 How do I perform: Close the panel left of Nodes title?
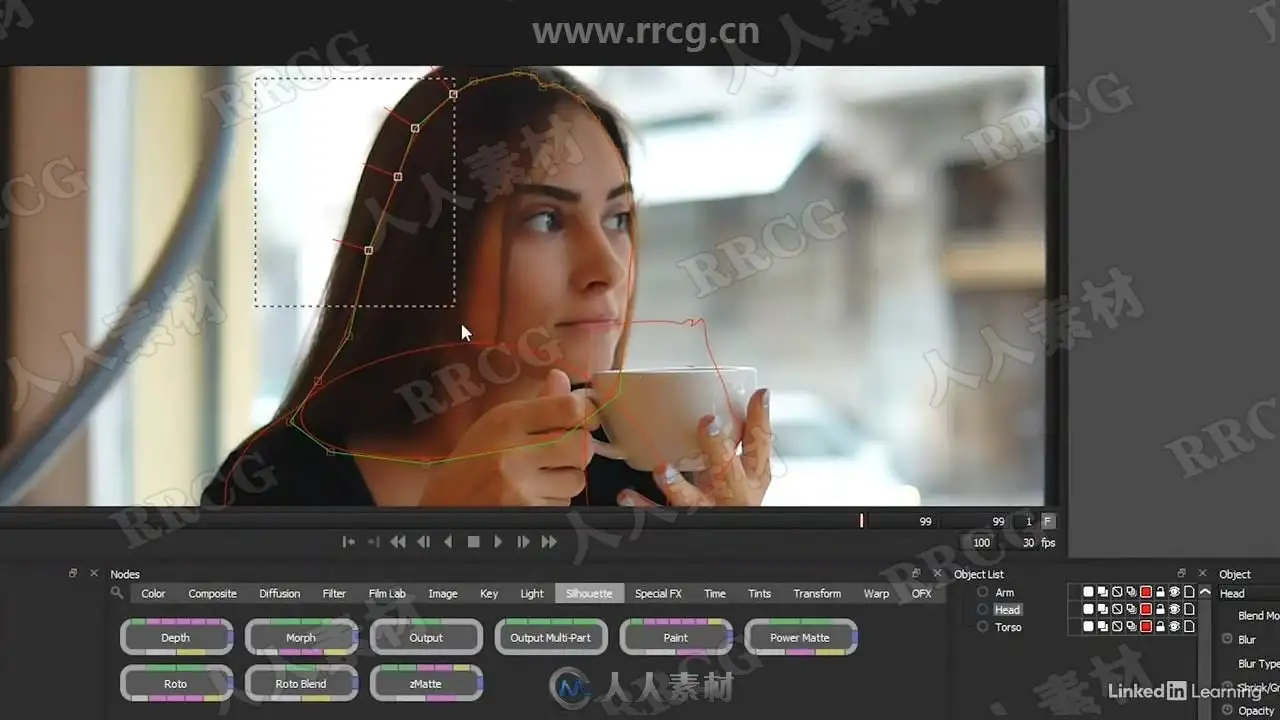tap(94, 573)
